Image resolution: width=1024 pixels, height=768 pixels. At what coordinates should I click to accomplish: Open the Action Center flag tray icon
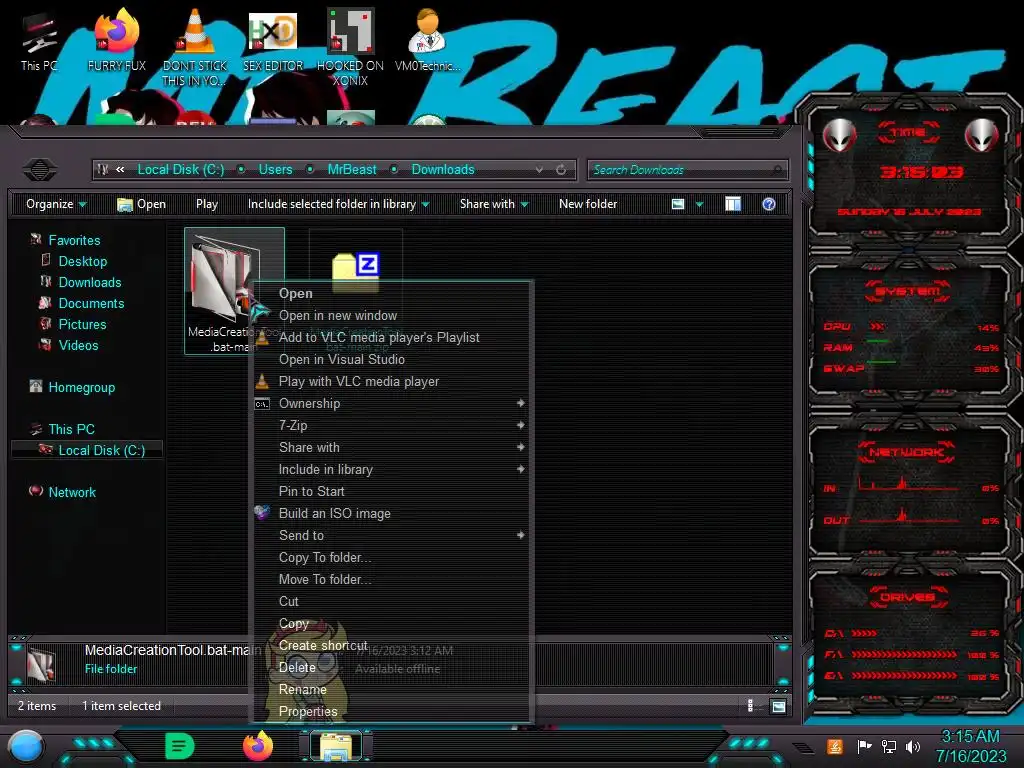click(x=864, y=746)
